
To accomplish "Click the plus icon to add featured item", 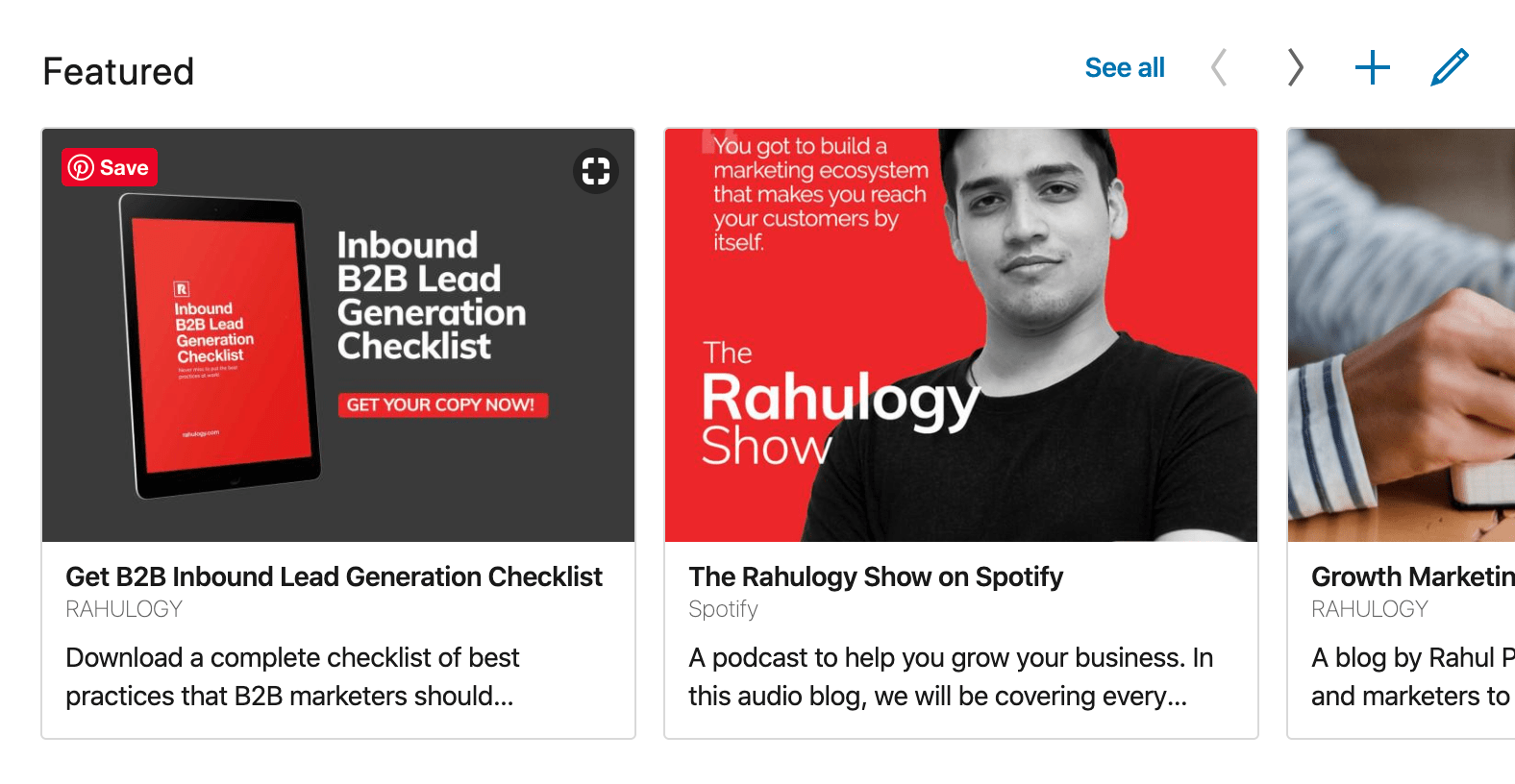I will coord(1373,67).
